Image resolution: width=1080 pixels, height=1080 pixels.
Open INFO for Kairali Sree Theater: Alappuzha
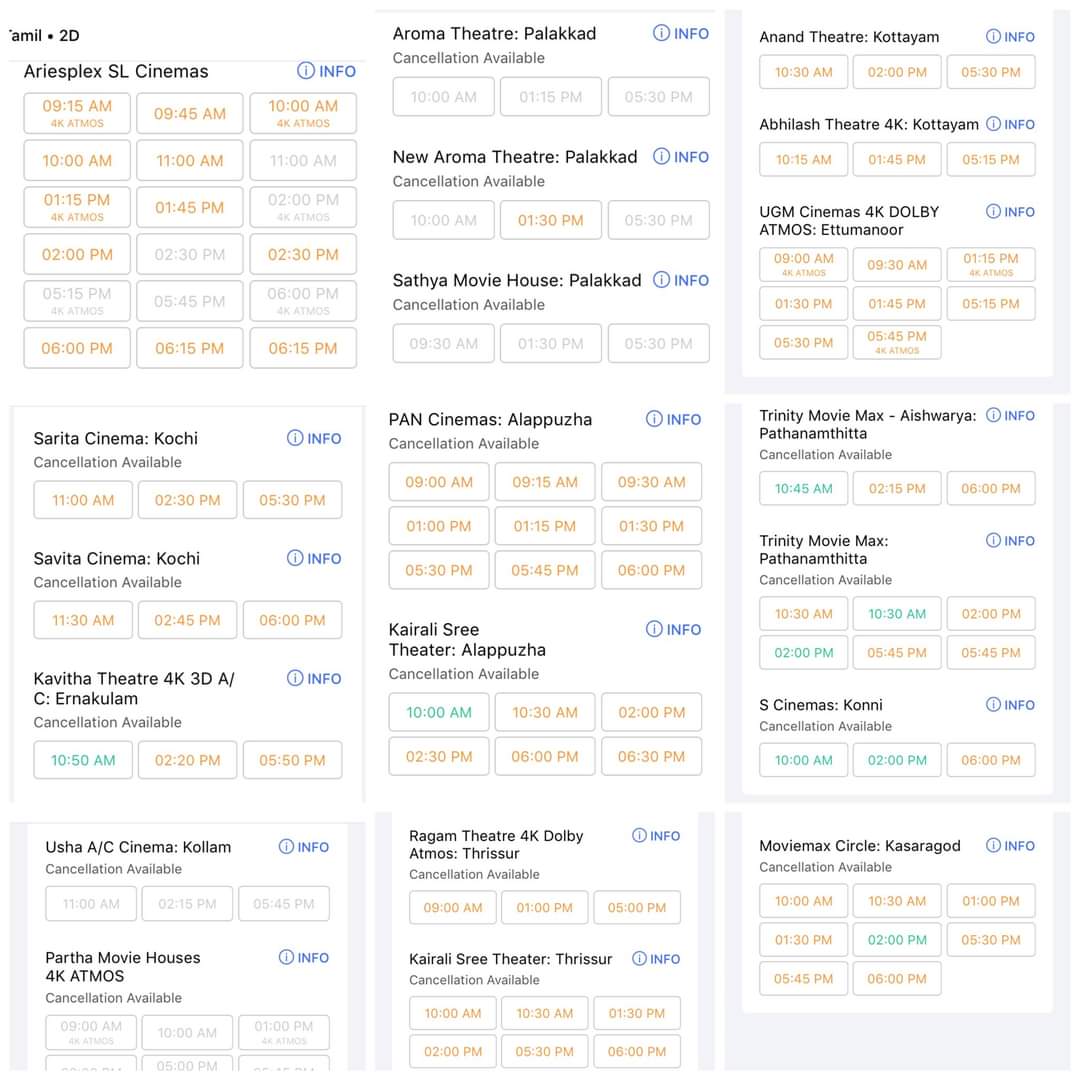673,629
